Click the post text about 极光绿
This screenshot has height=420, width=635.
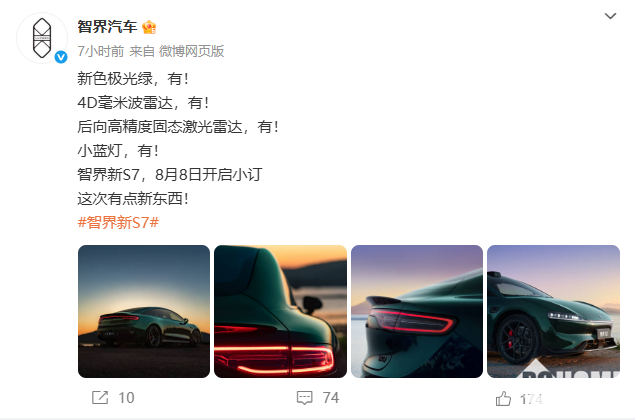tap(133, 79)
